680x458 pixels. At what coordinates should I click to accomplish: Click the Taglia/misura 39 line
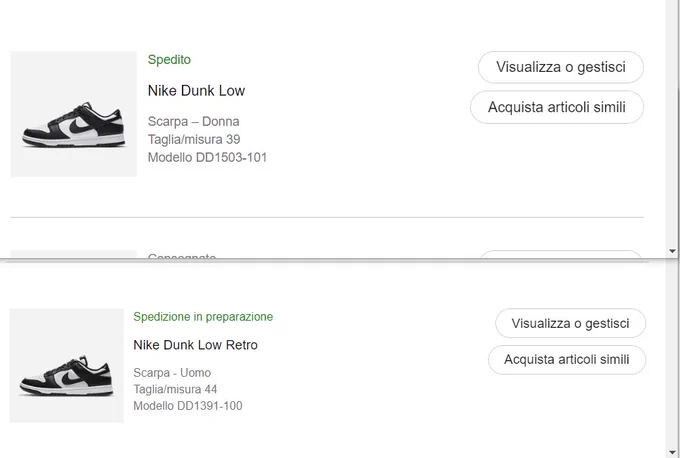pyautogui.click(x=194, y=139)
